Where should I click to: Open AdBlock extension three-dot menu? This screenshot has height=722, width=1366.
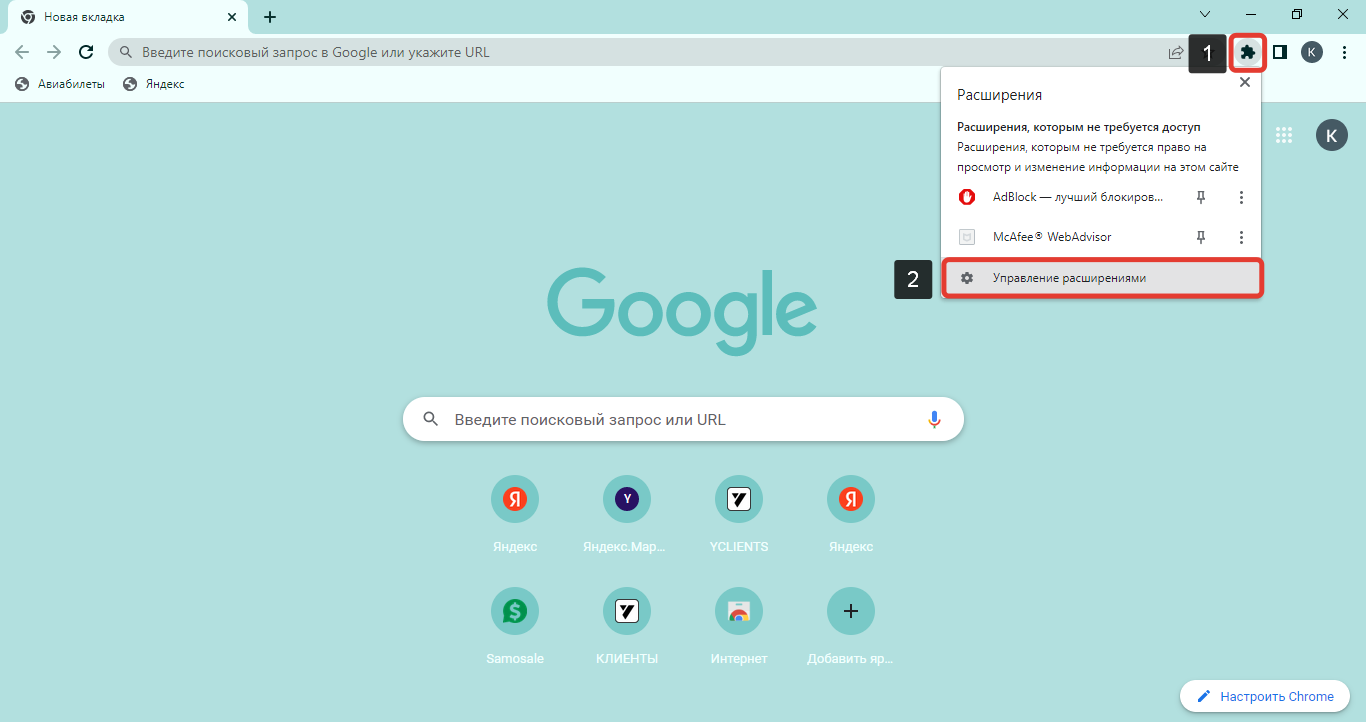tap(1241, 198)
